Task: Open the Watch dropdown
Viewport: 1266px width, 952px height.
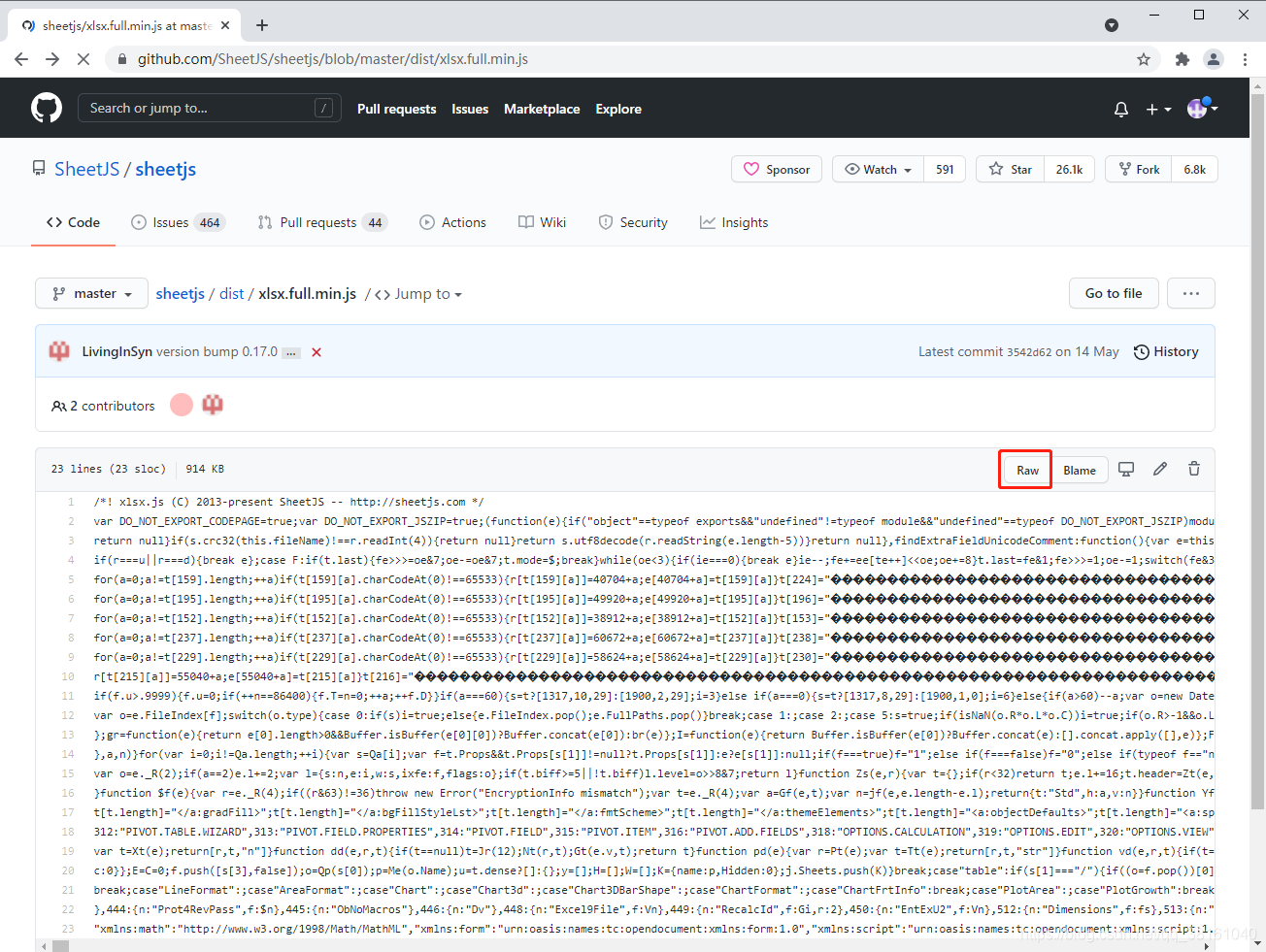Action: point(879,169)
